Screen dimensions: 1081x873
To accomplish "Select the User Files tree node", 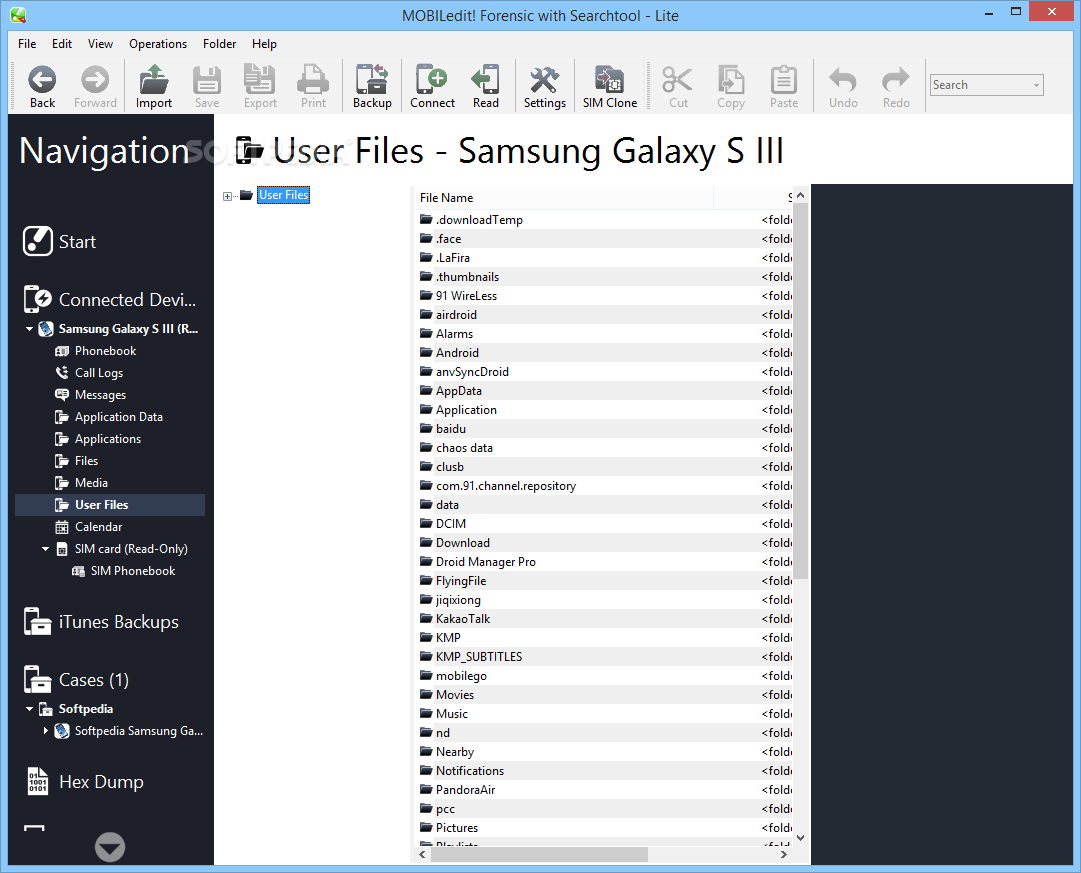I will [283, 195].
